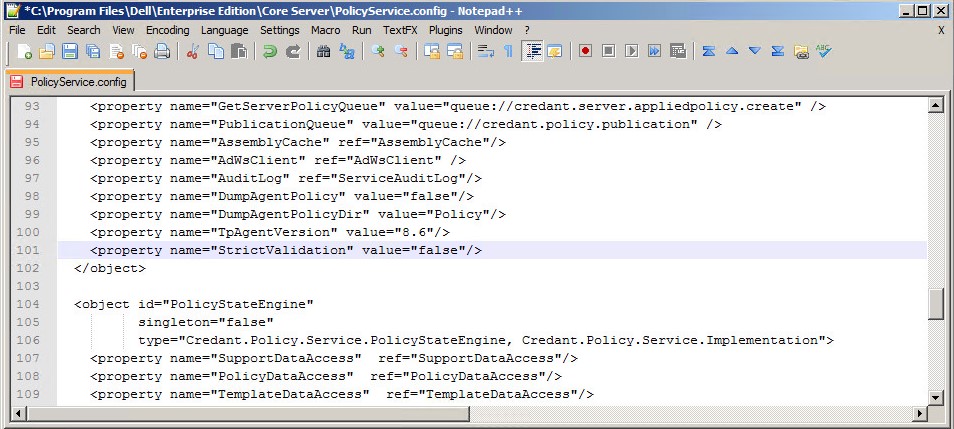Click the horizontal scrollbar thumb
954x429 pixels.
tap(248, 414)
